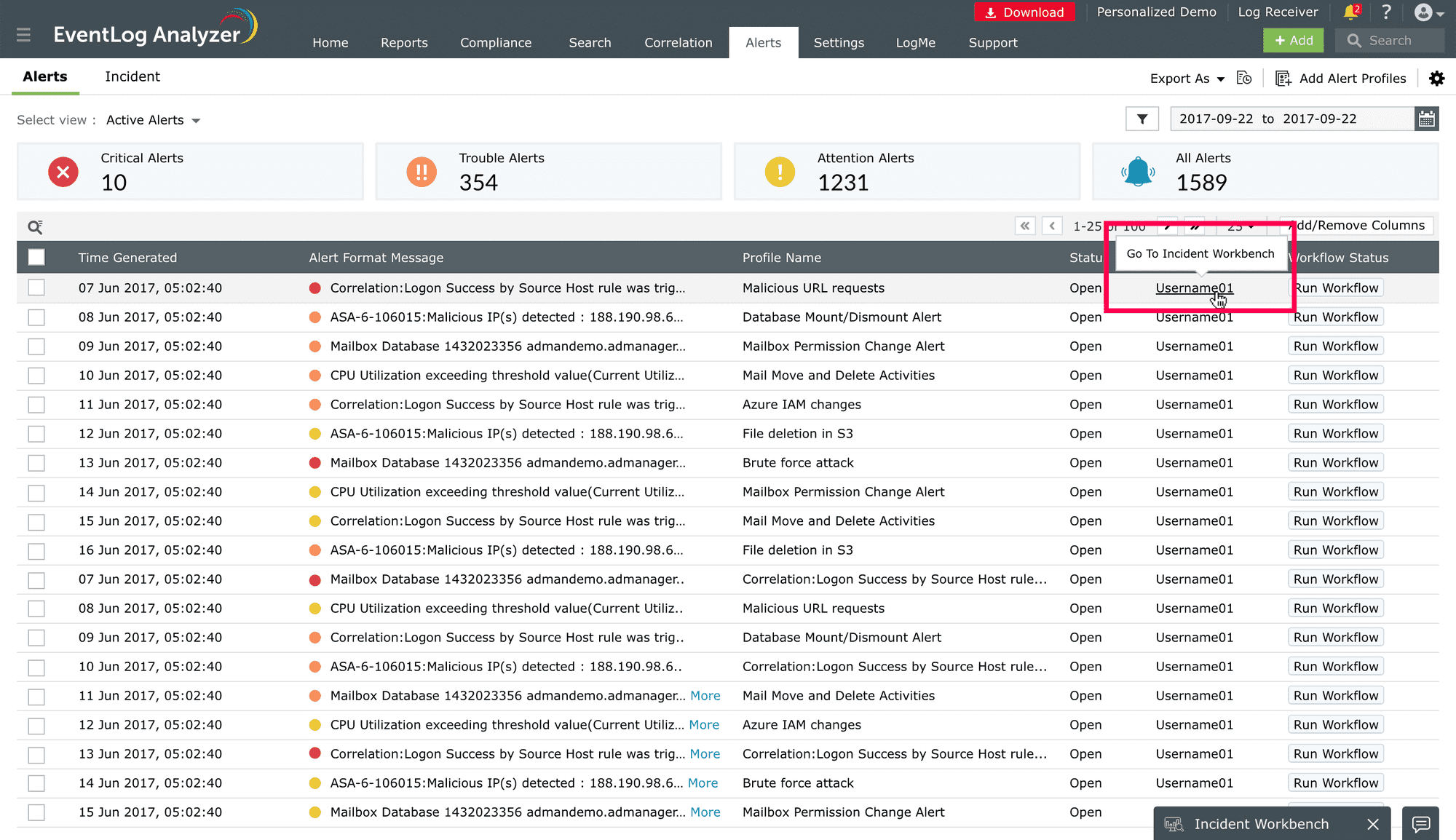Image resolution: width=1456 pixels, height=840 pixels.
Task: Click the hamburger menu icon
Action: click(x=23, y=35)
